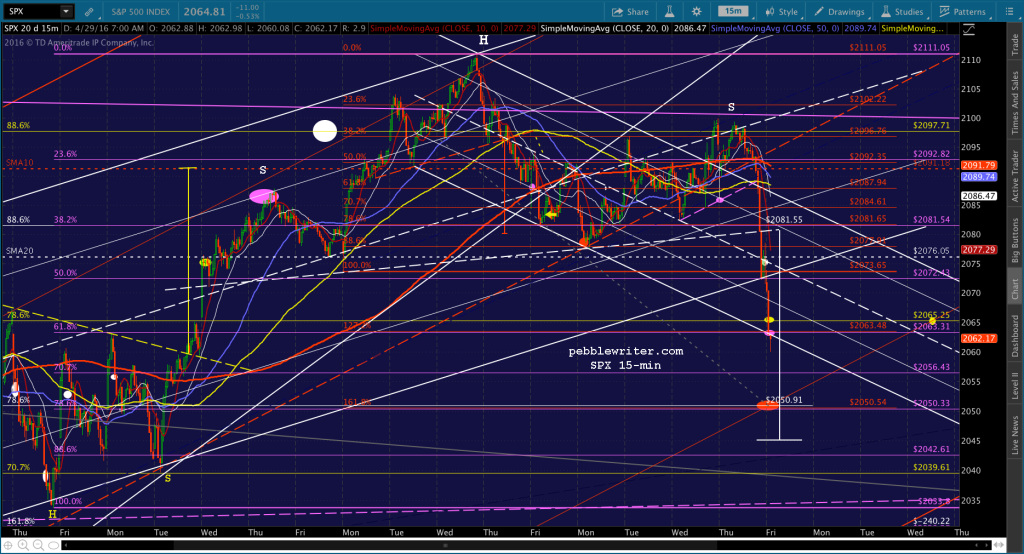Switch to Big Buttons side tab
1024x554 pixels.
[1015, 240]
